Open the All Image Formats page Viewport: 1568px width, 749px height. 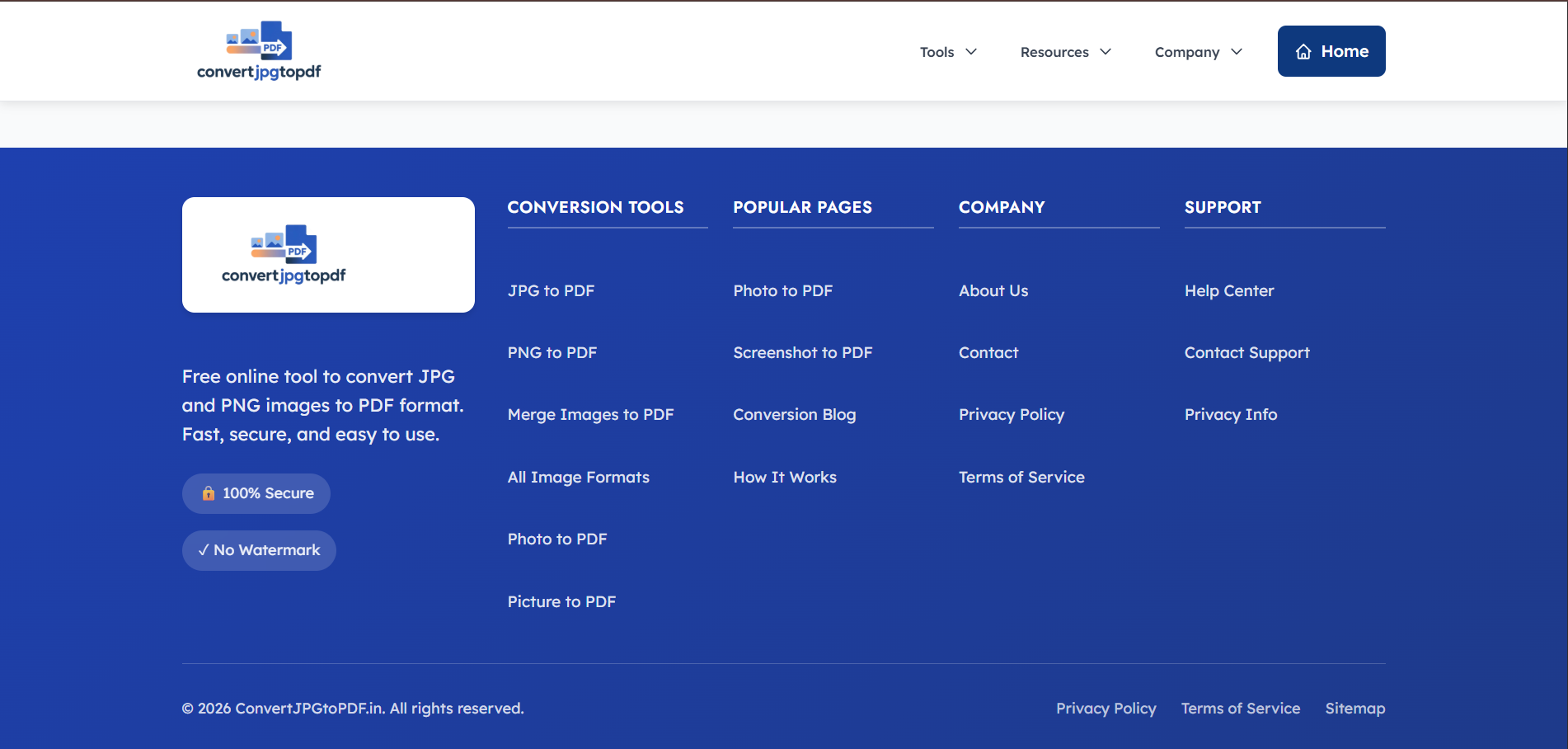[x=578, y=477]
